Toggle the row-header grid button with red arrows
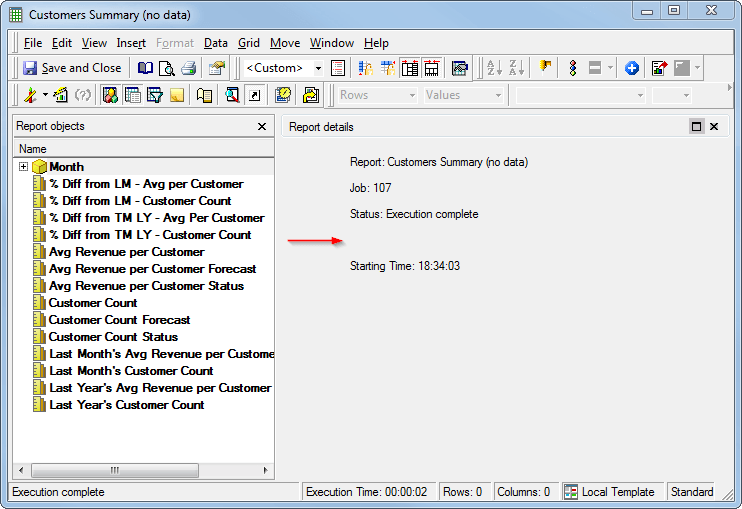The width and height of the screenshot is (742, 509). (x=410, y=68)
